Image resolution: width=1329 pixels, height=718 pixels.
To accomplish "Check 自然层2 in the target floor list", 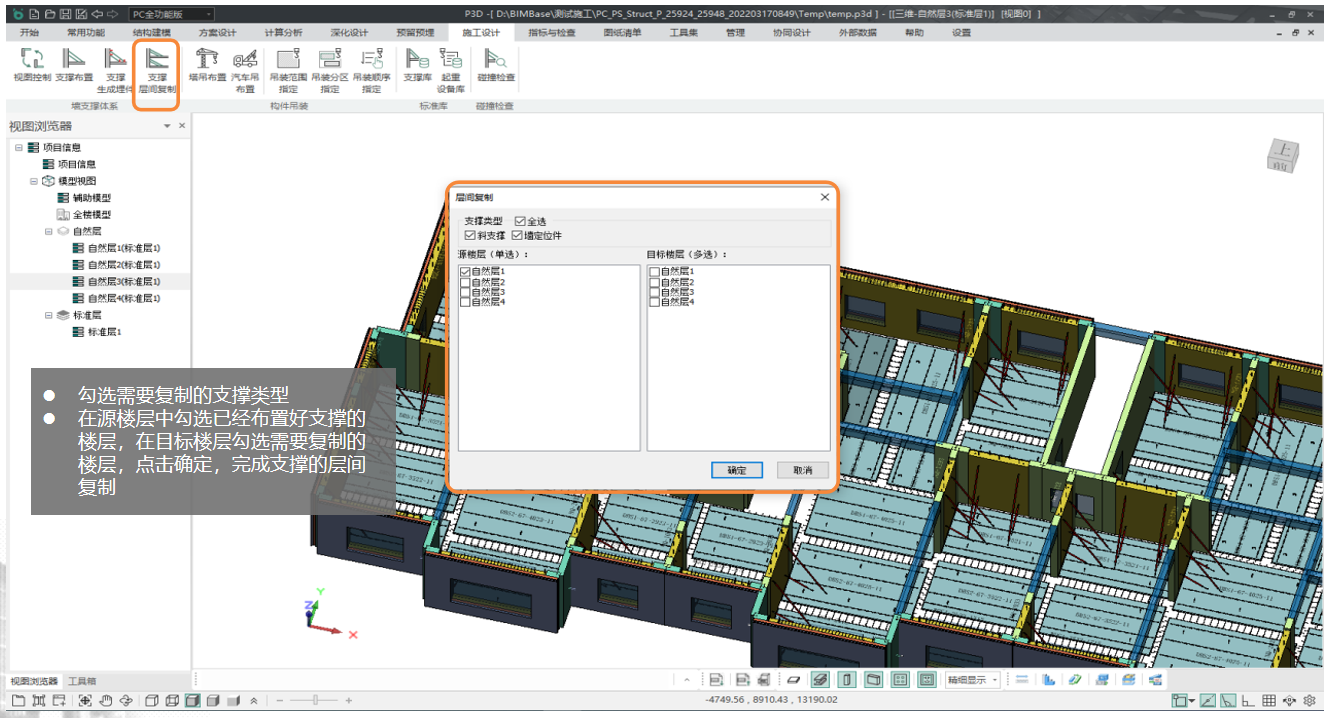I will (654, 282).
